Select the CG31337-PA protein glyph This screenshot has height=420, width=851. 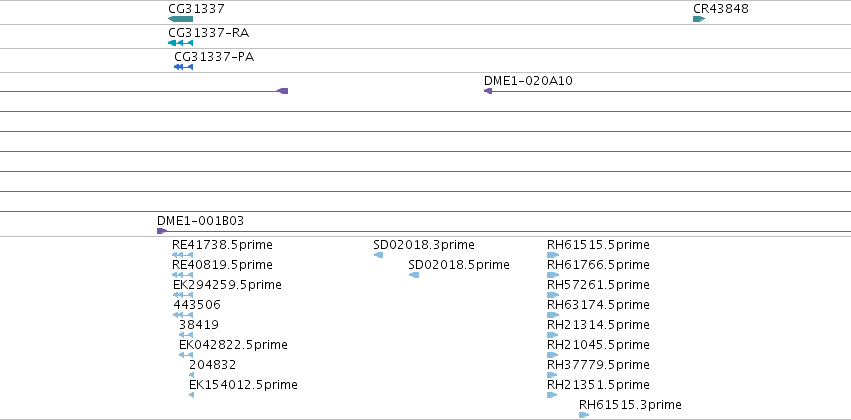point(183,67)
